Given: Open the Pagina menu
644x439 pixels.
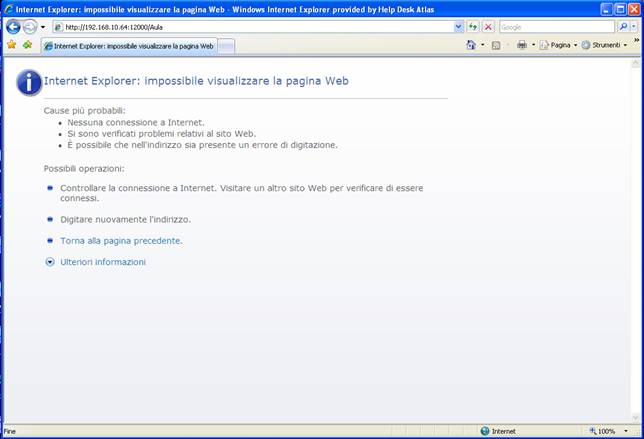Looking at the screenshot, I should [x=558, y=45].
